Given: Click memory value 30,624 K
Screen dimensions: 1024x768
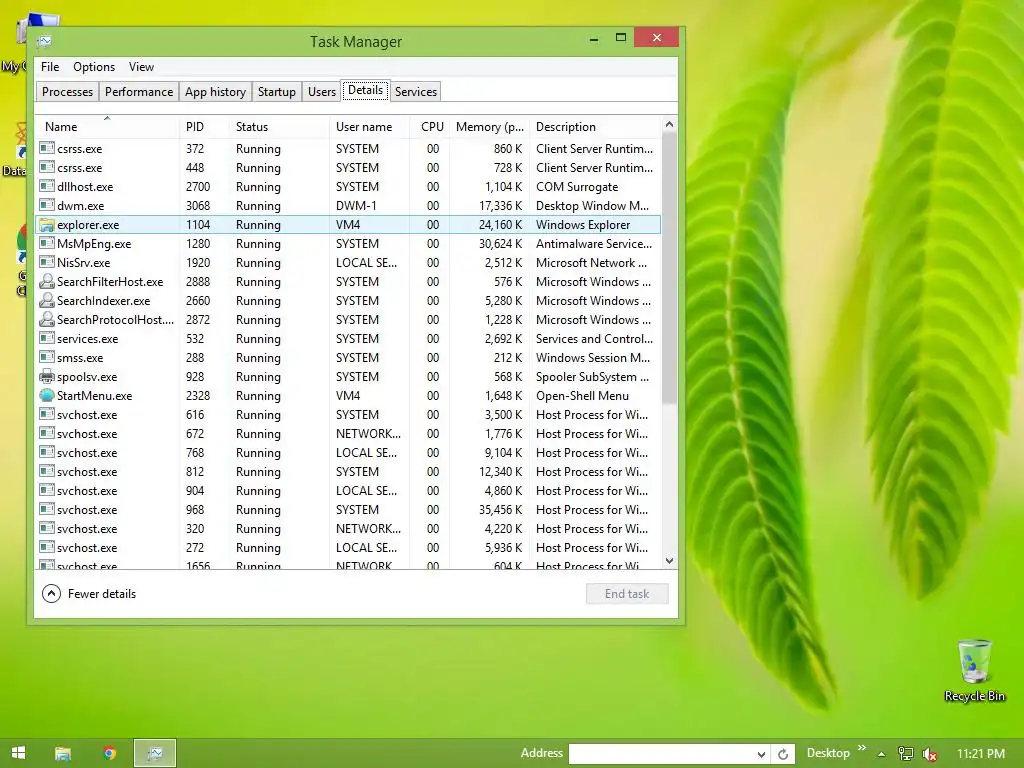Looking at the screenshot, I should click(500, 244).
